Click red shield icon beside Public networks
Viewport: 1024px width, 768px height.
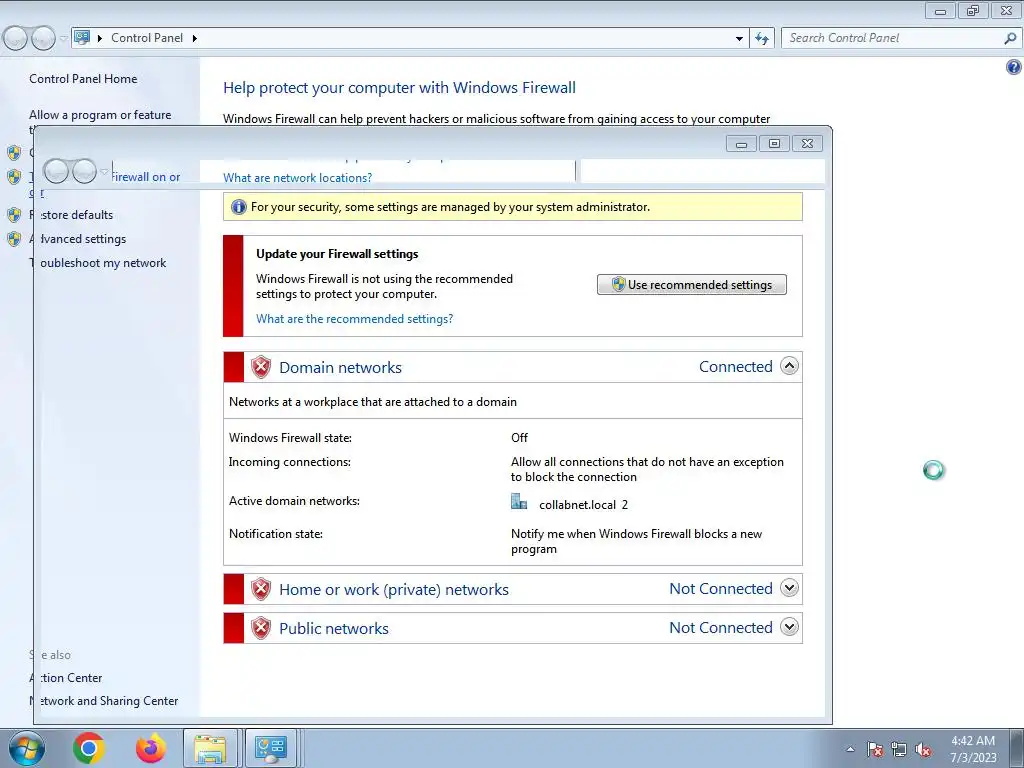261,628
